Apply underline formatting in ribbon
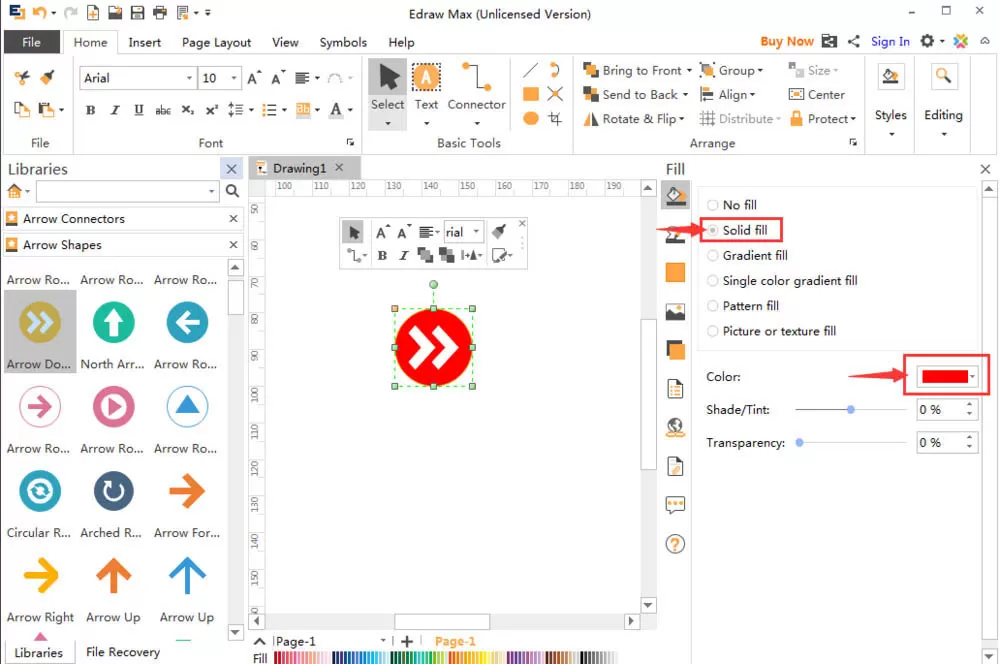This screenshot has height=664, width=1000. click(x=138, y=110)
